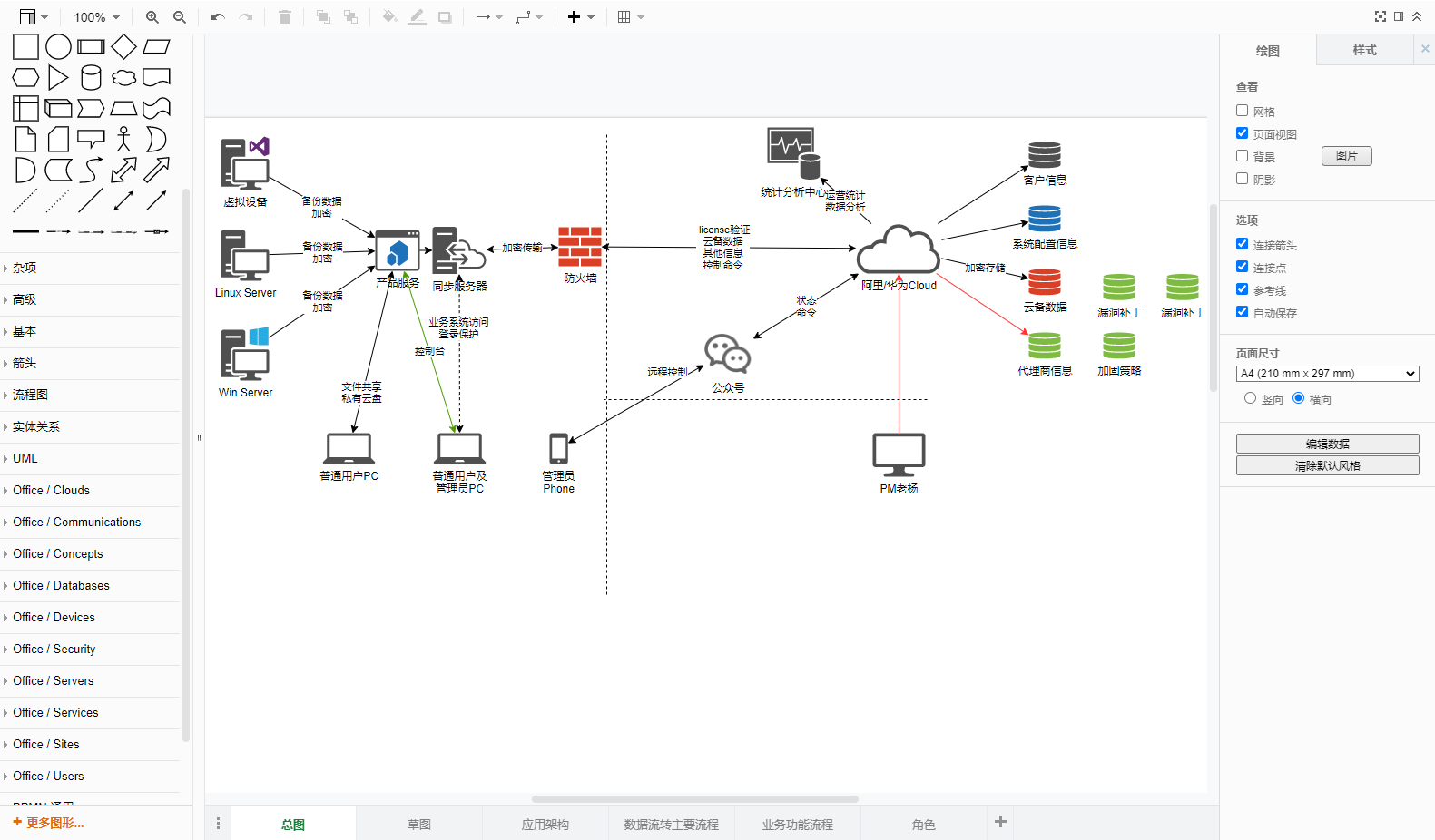Select the 阿里/华为Cloud icon on the canvas

tap(899, 249)
